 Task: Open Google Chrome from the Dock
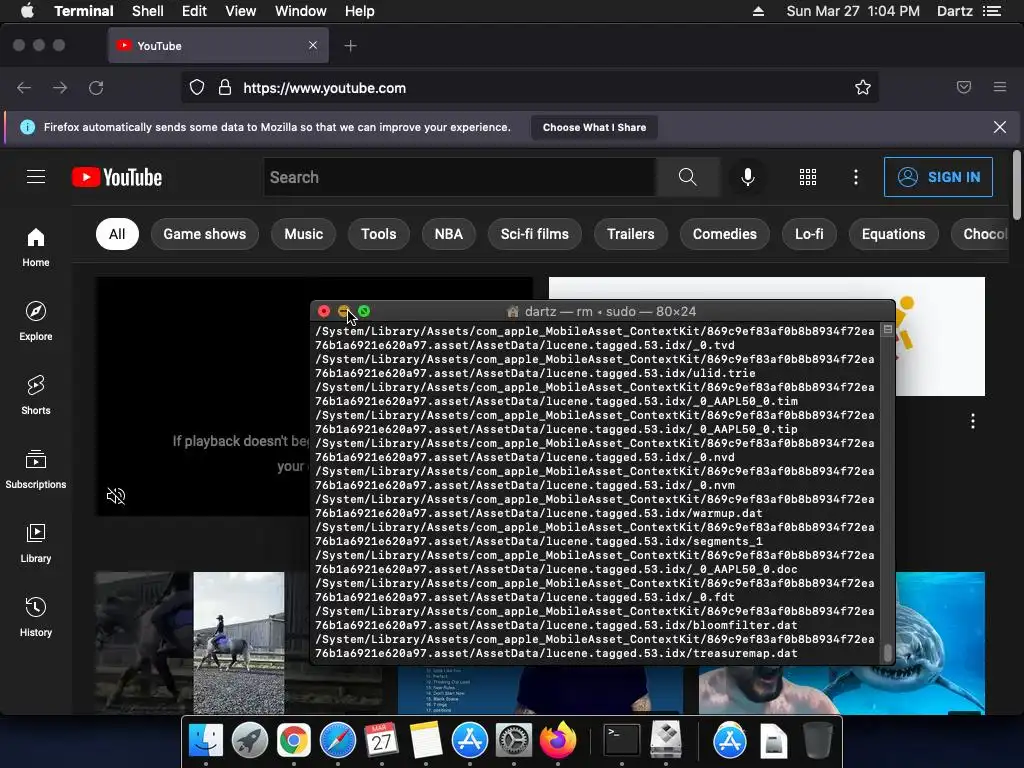(293, 741)
